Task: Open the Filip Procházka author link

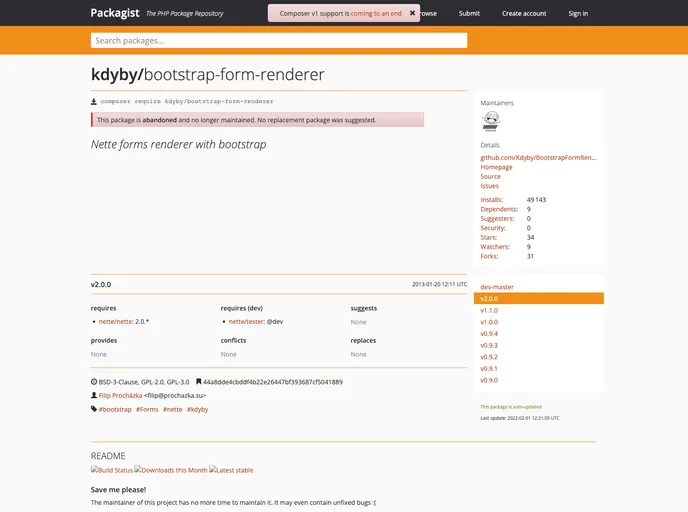Action: (120, 395)
